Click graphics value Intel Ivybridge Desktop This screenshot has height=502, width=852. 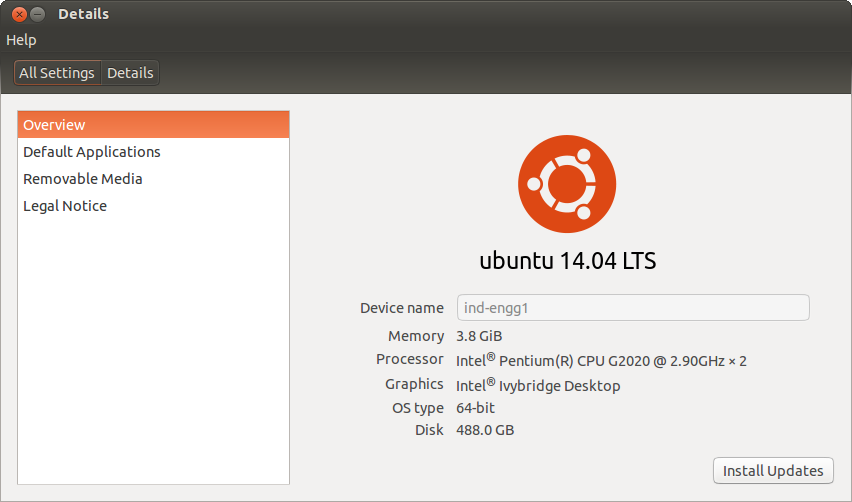[538, 385]
